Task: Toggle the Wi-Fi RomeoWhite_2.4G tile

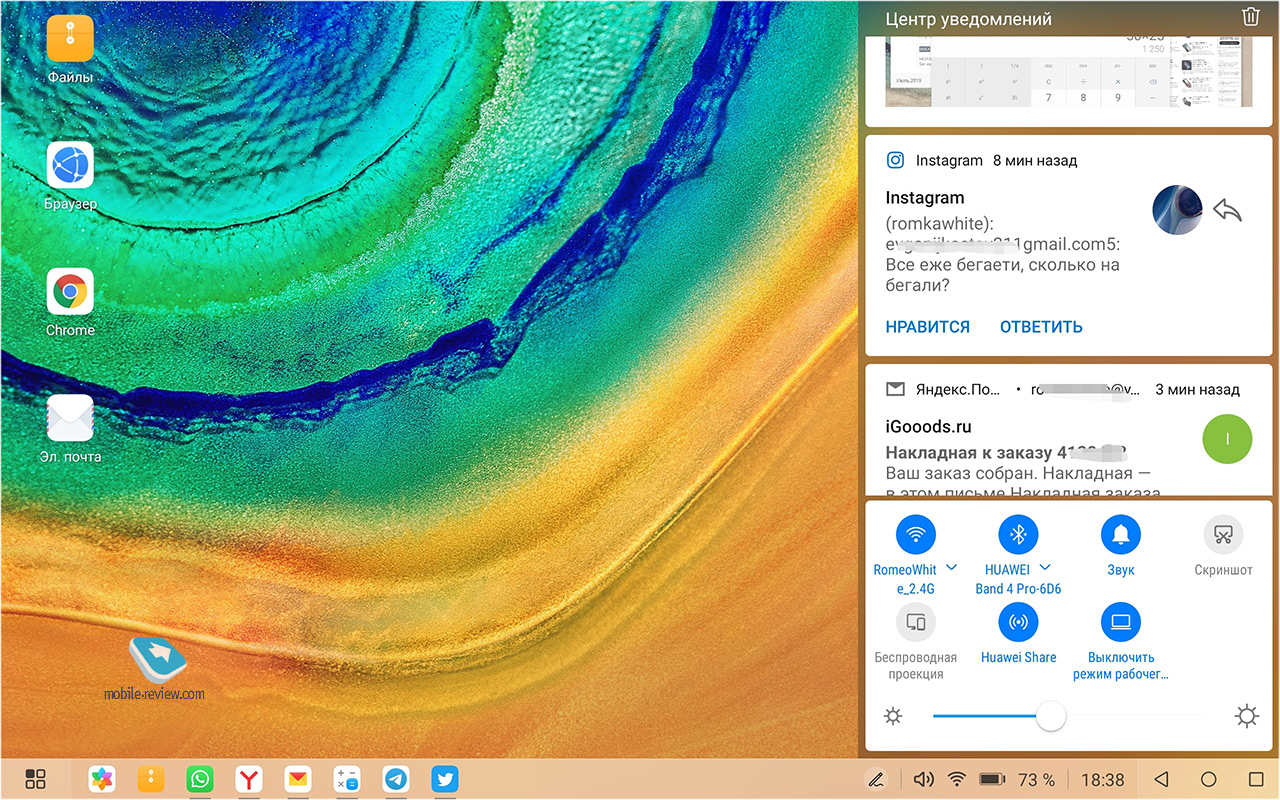Action: [916, 535]
